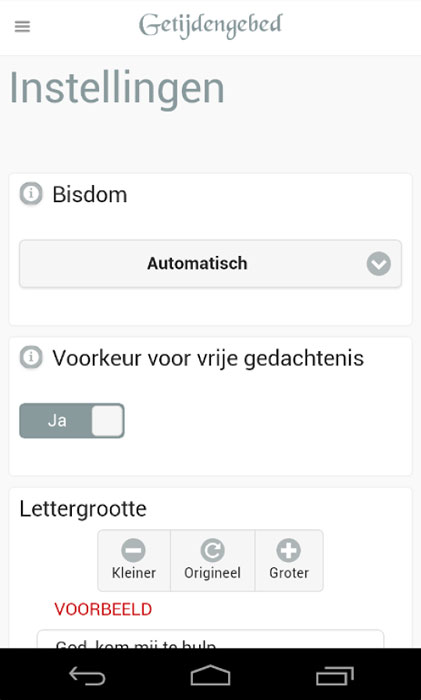
Task: Show info about Bisdom setting
Action: (31, 194)
